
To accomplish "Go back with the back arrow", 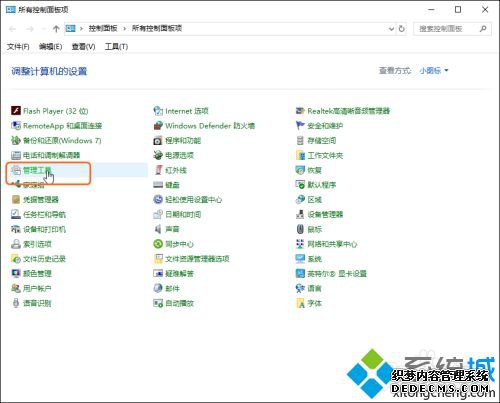I will pyautogui.click(x=13, y=29).
